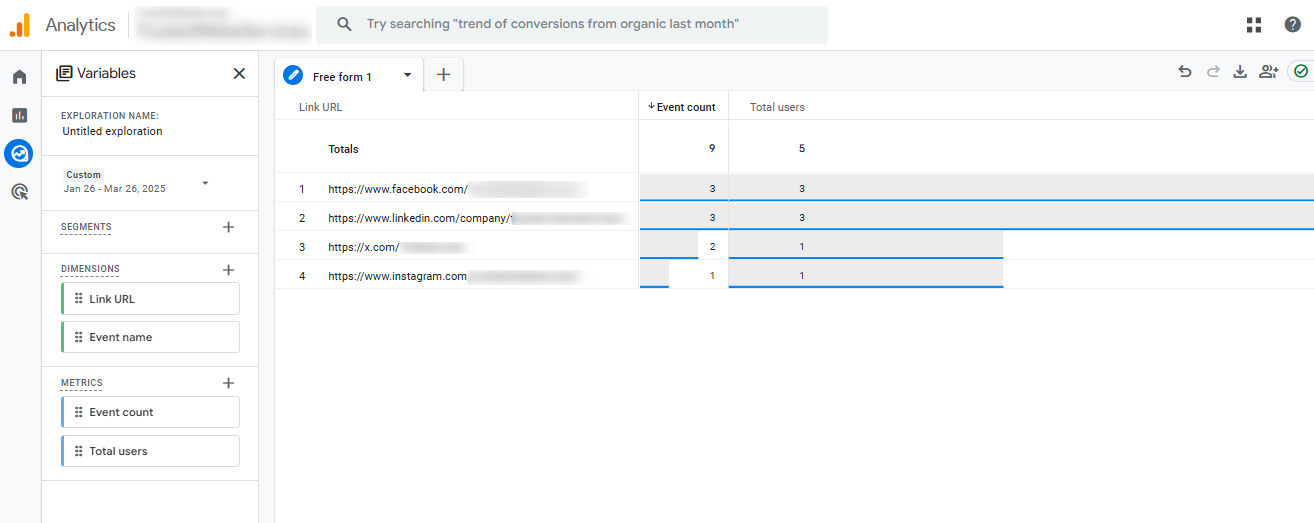1314x523 pixels.
Task: Click the Totals row label
Action: pos(343,149)
